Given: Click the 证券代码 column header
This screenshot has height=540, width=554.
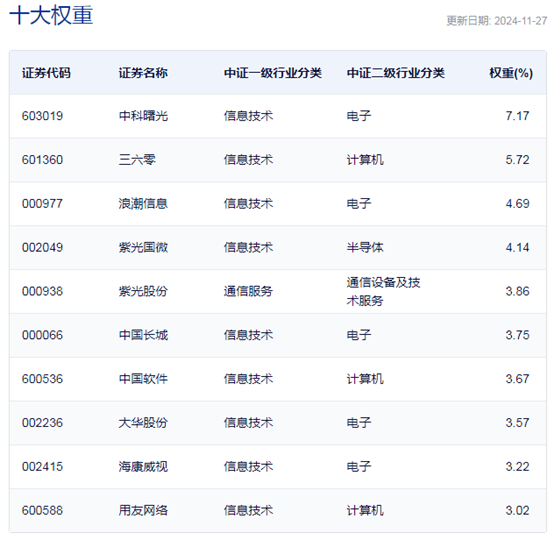Looking at the screenshot, I should tap(46, 73).
